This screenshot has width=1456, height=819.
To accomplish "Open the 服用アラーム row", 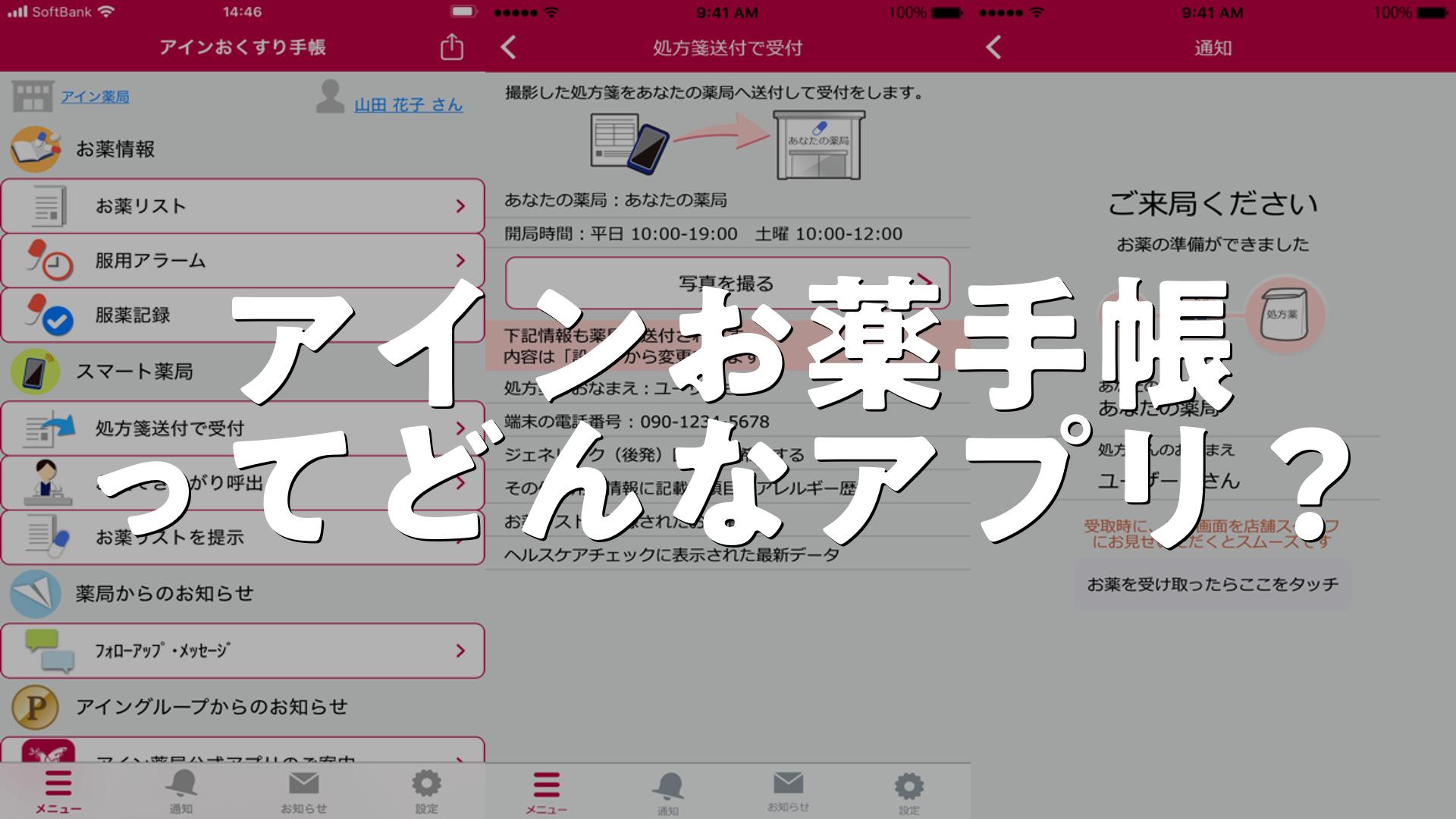I will (243, 260).
